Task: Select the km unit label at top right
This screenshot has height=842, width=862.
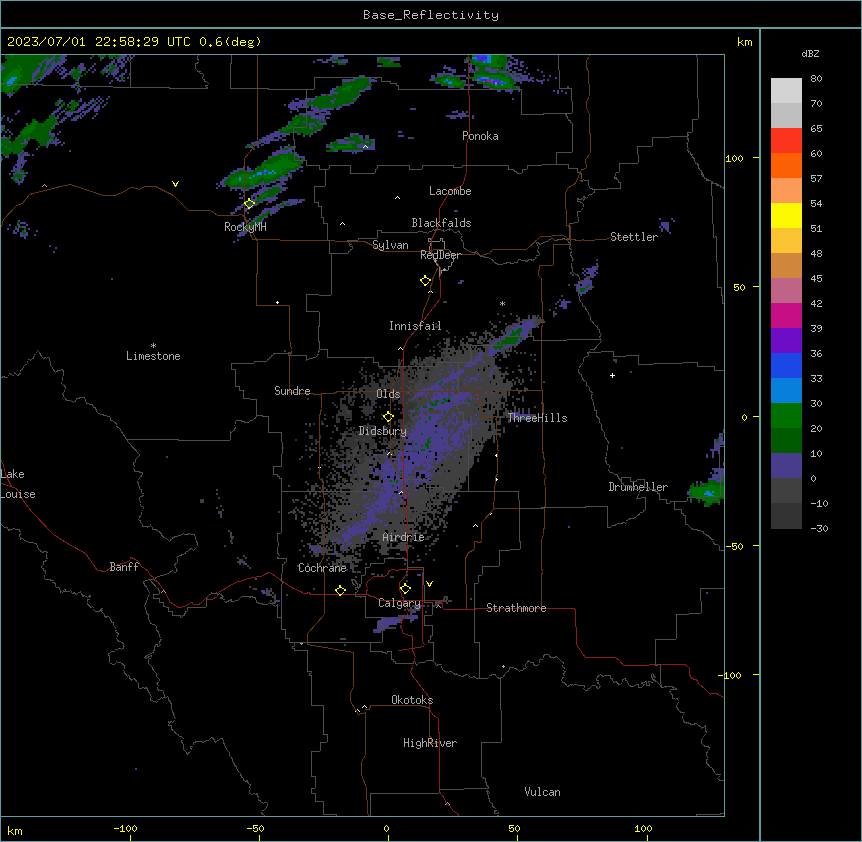Action: (744, 42)
